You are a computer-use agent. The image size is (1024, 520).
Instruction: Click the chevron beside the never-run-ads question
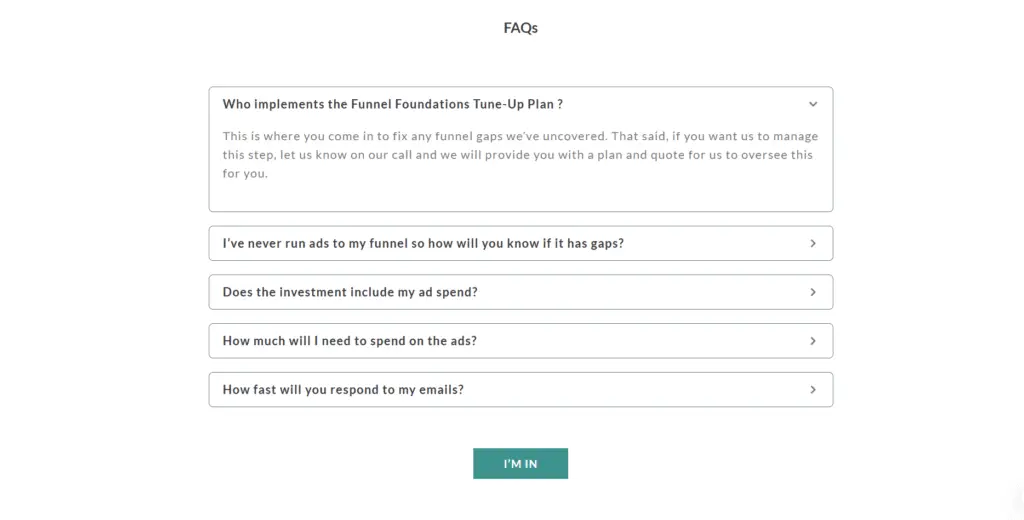[x=813, y=243]
